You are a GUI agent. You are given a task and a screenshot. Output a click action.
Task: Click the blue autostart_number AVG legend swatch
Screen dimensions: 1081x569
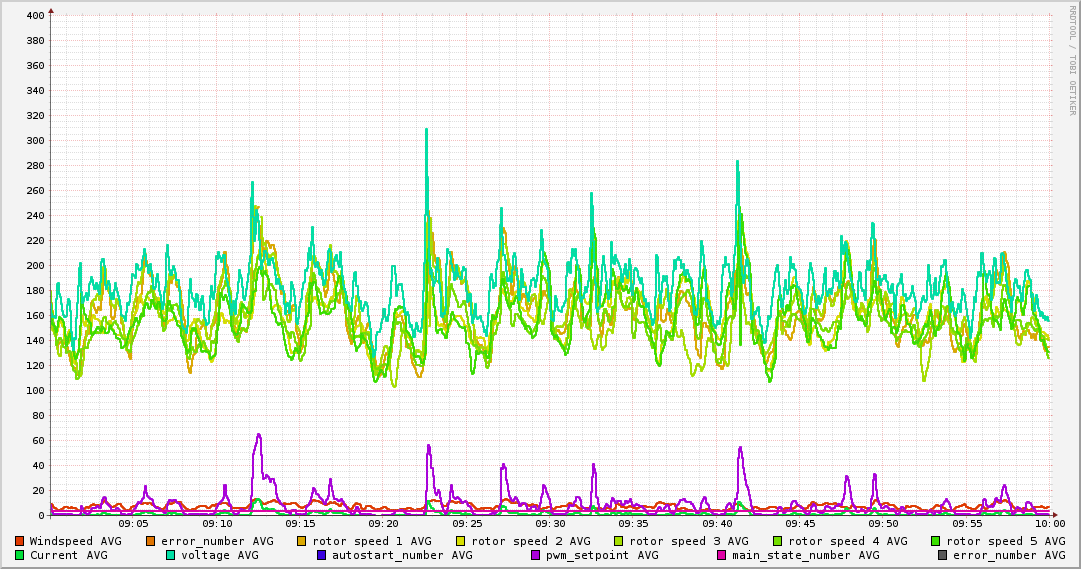click(x=322, y=555)
